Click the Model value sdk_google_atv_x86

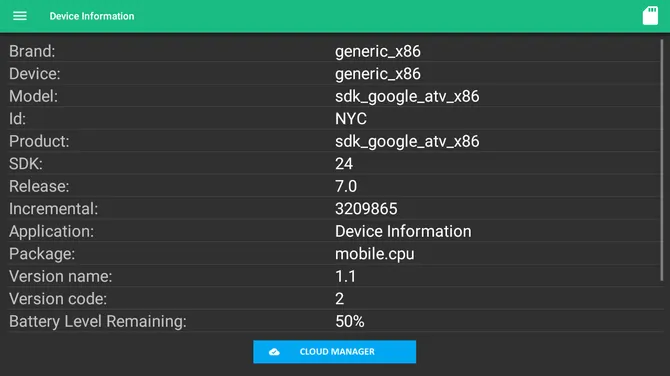pyautogui.click(x=407, y=97)
